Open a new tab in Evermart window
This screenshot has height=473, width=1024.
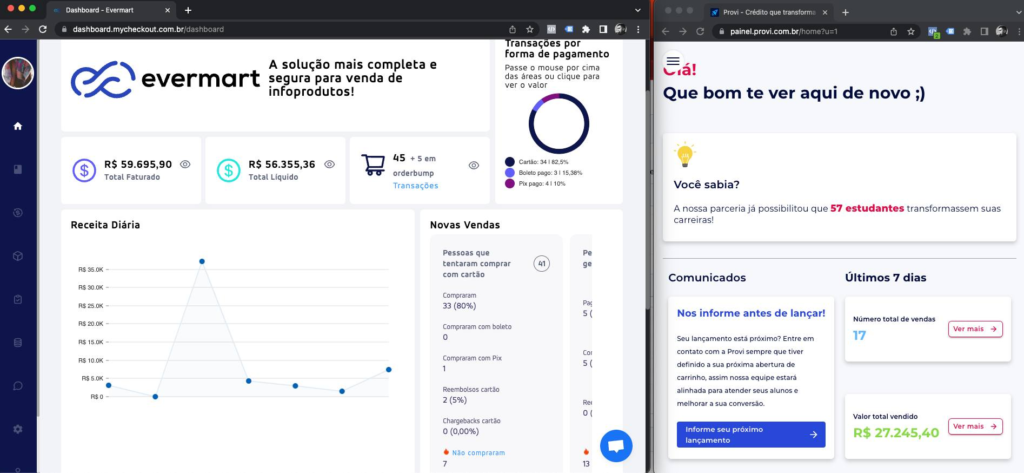click(x=188, y=10)
